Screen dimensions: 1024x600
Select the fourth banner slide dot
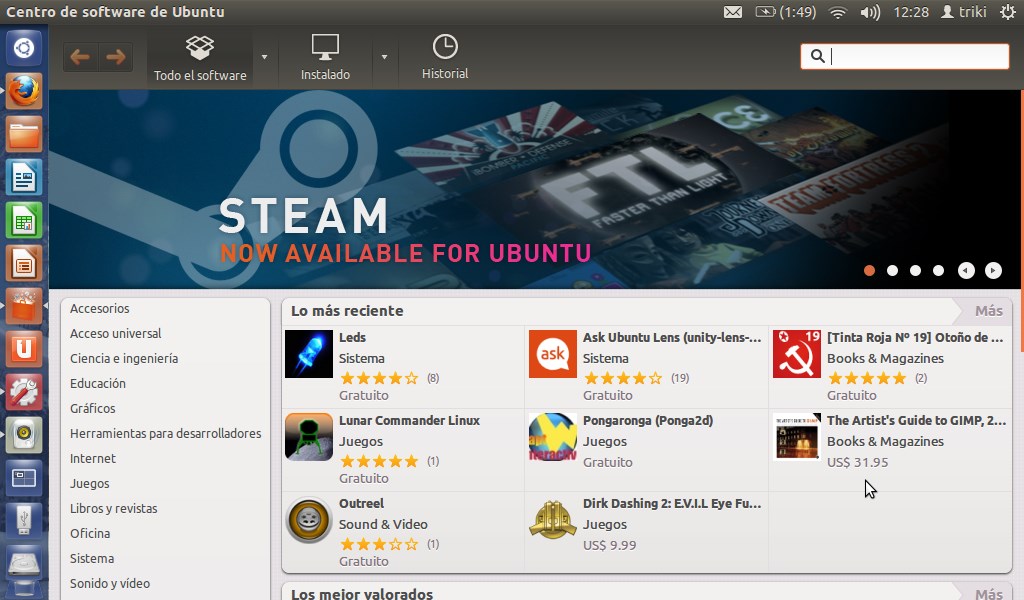coord(938,270)
